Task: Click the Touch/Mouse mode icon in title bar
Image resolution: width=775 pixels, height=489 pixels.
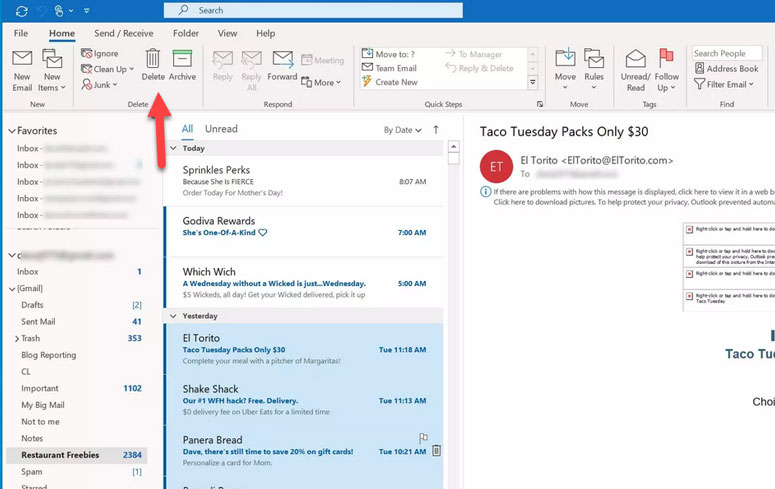Action: tap(59, 10)
